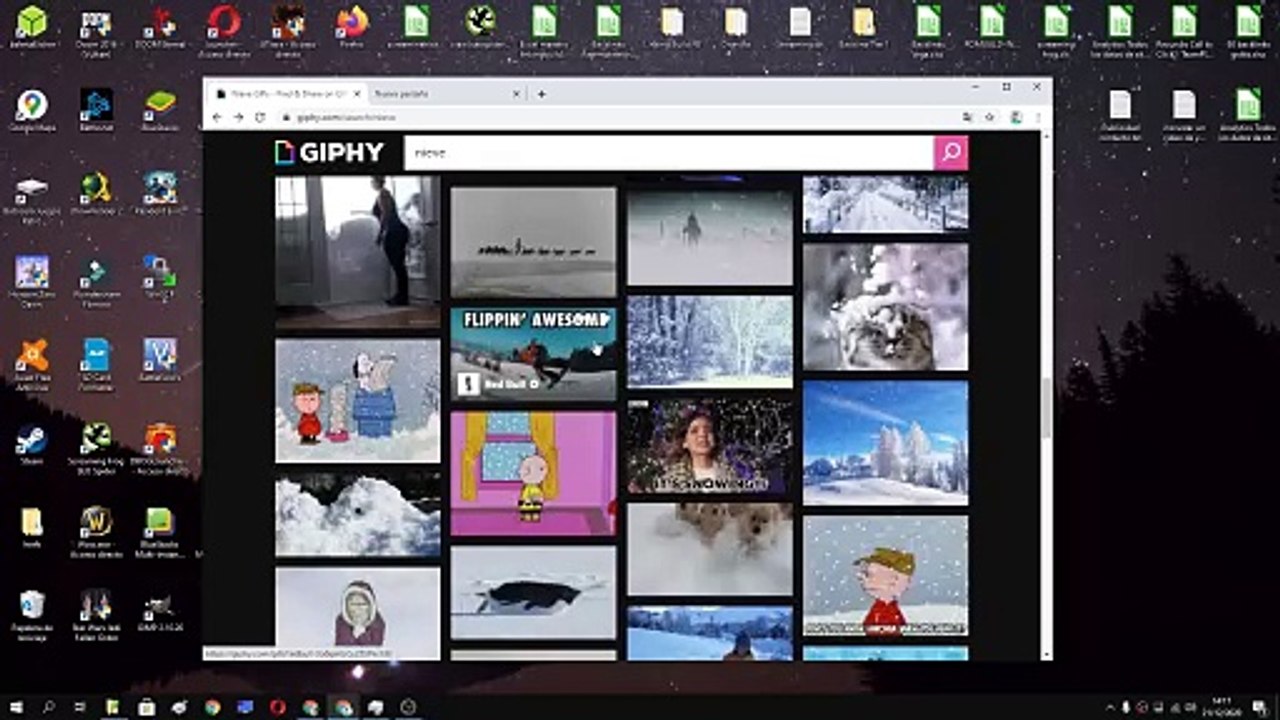Open the snow mound creature GIF
Image resolution: width=1280 pixels, height=720 pixels.
[357, 515]
